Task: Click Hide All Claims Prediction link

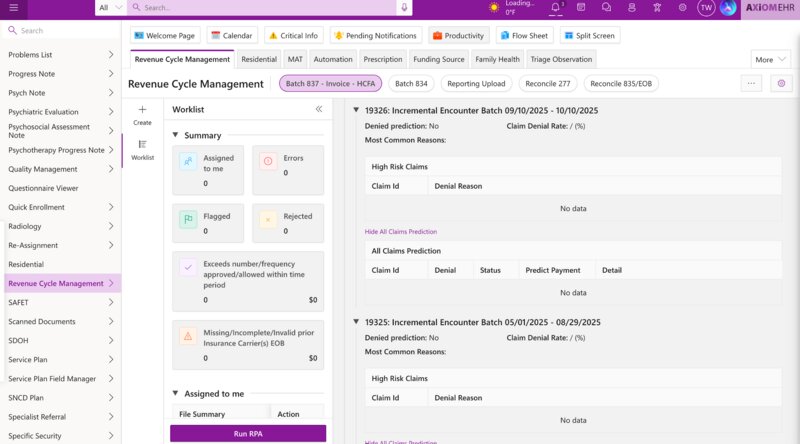Action: [401, 231]
